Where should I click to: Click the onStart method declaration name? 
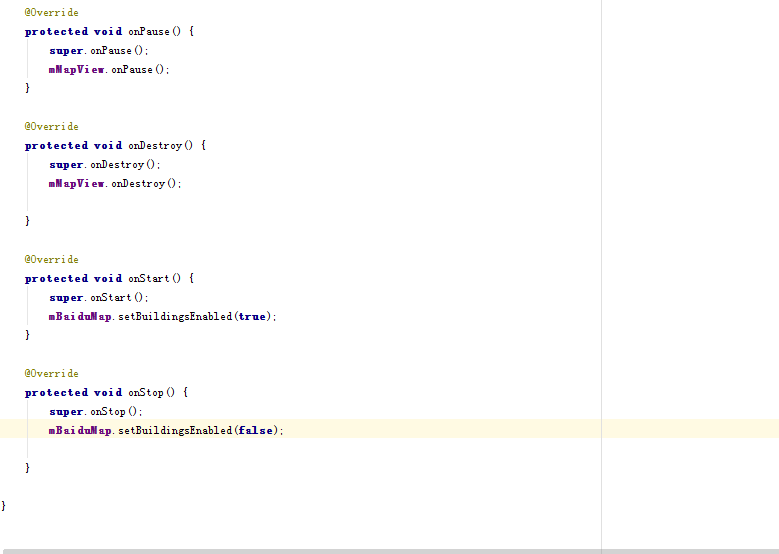[149, 279]
